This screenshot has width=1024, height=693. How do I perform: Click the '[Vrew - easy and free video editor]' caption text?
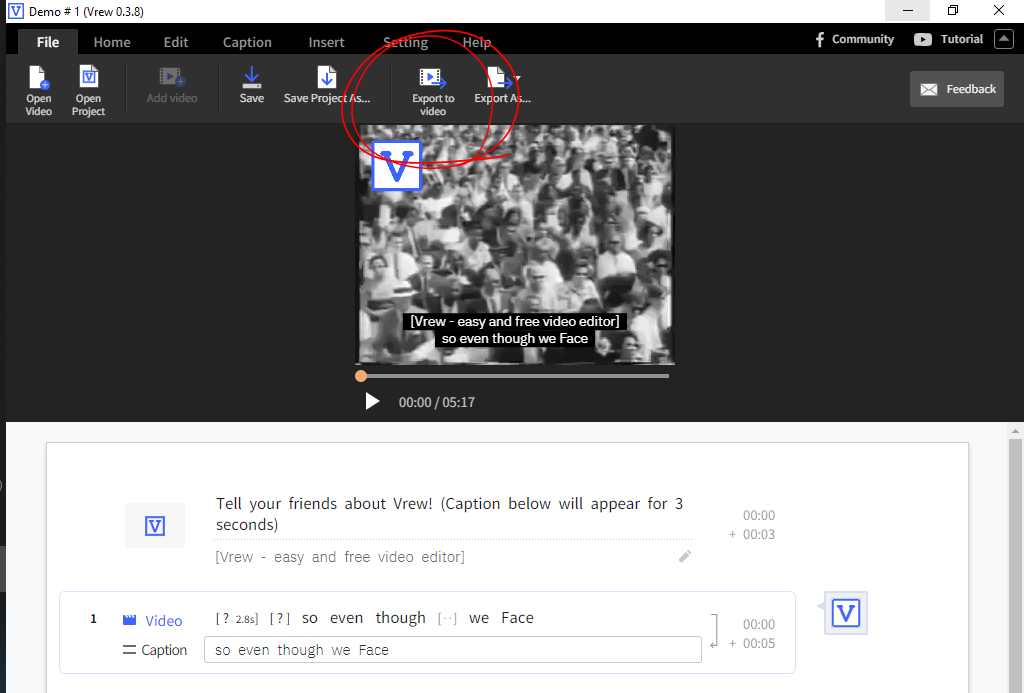(x=340, y=557)
